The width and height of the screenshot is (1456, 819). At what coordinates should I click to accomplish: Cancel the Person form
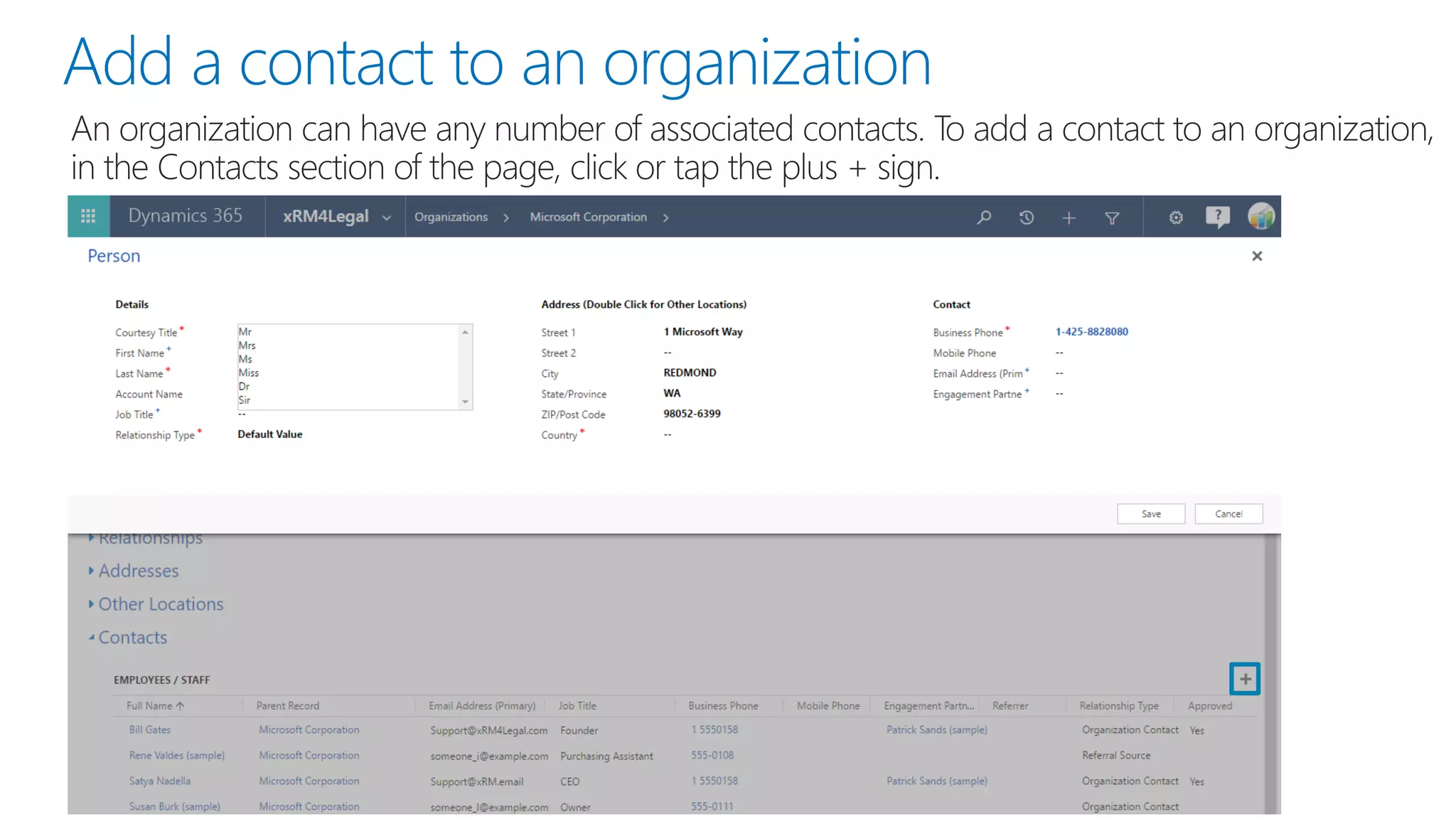1228,514
